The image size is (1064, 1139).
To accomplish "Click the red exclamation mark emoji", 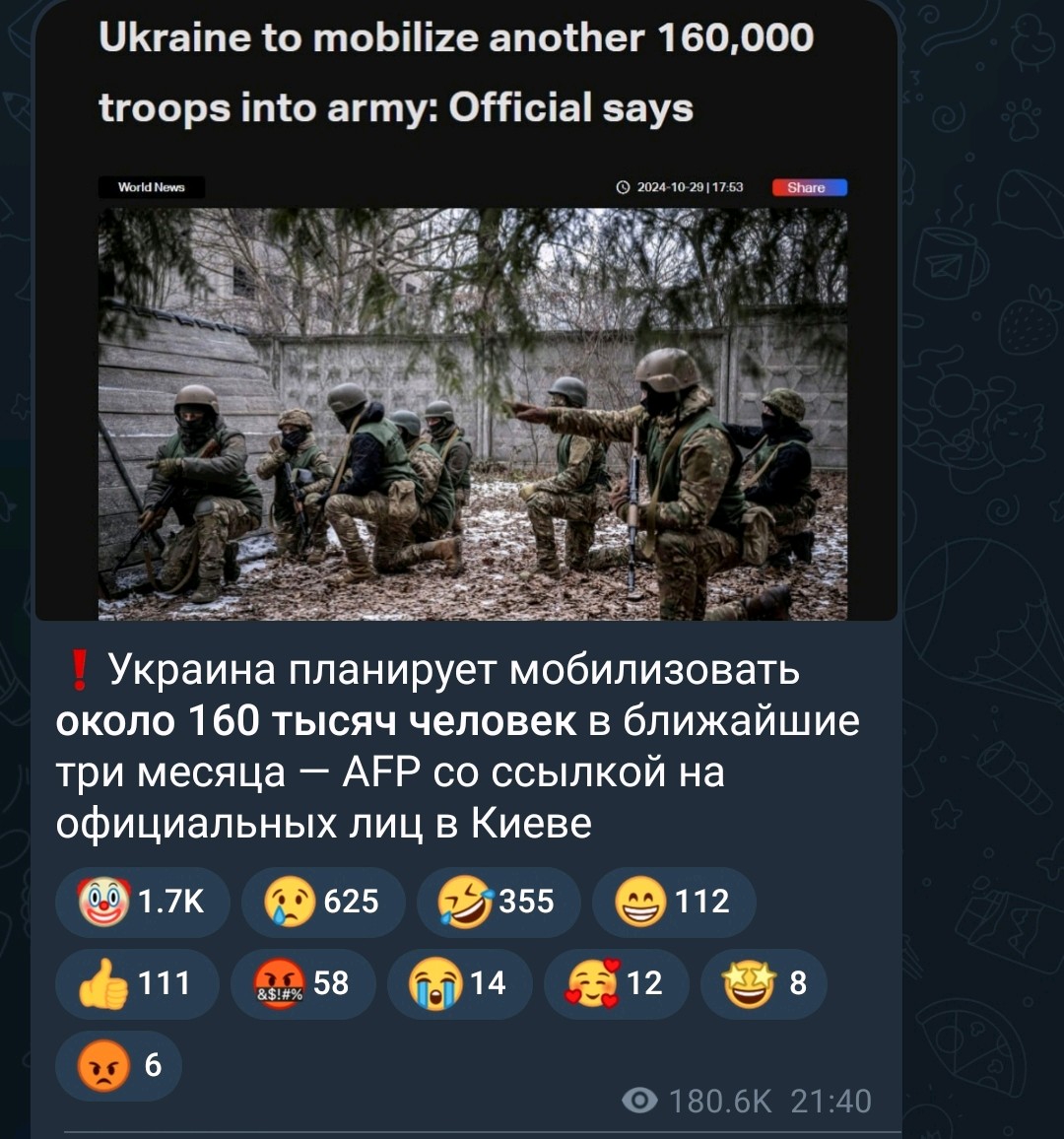I will (x=79, y=670).
